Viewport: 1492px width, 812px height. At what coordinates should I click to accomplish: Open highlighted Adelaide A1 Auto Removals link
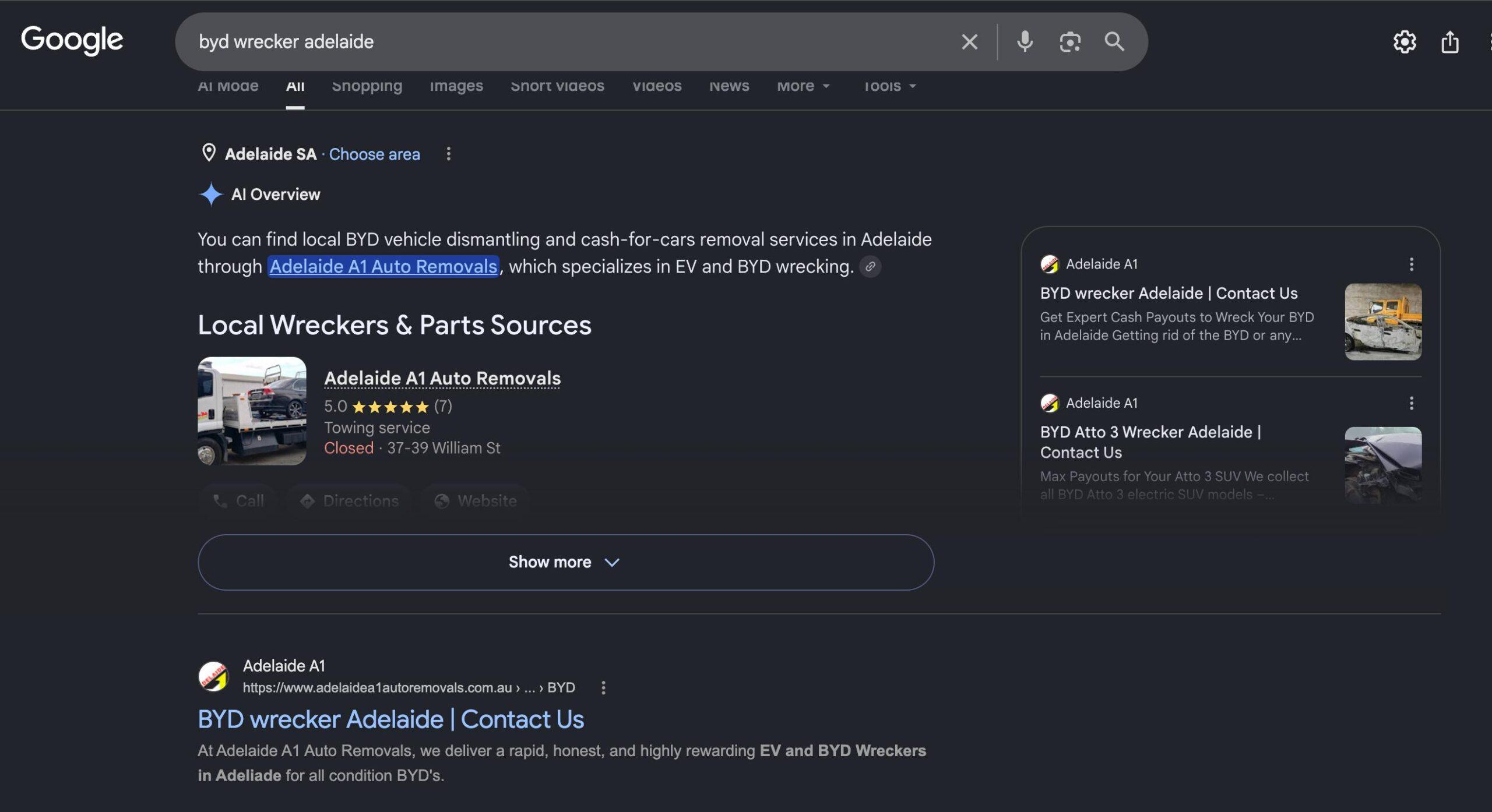coord(383,267)
